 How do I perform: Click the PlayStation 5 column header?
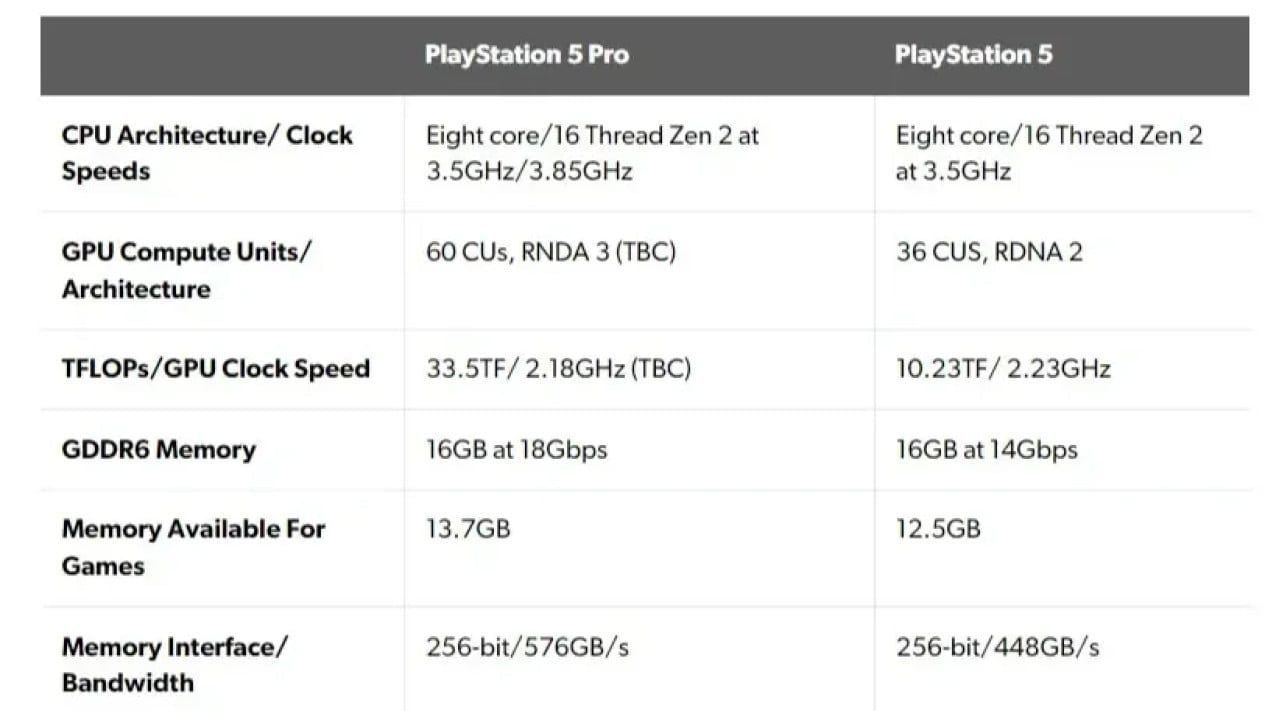(x=973, y=55)
